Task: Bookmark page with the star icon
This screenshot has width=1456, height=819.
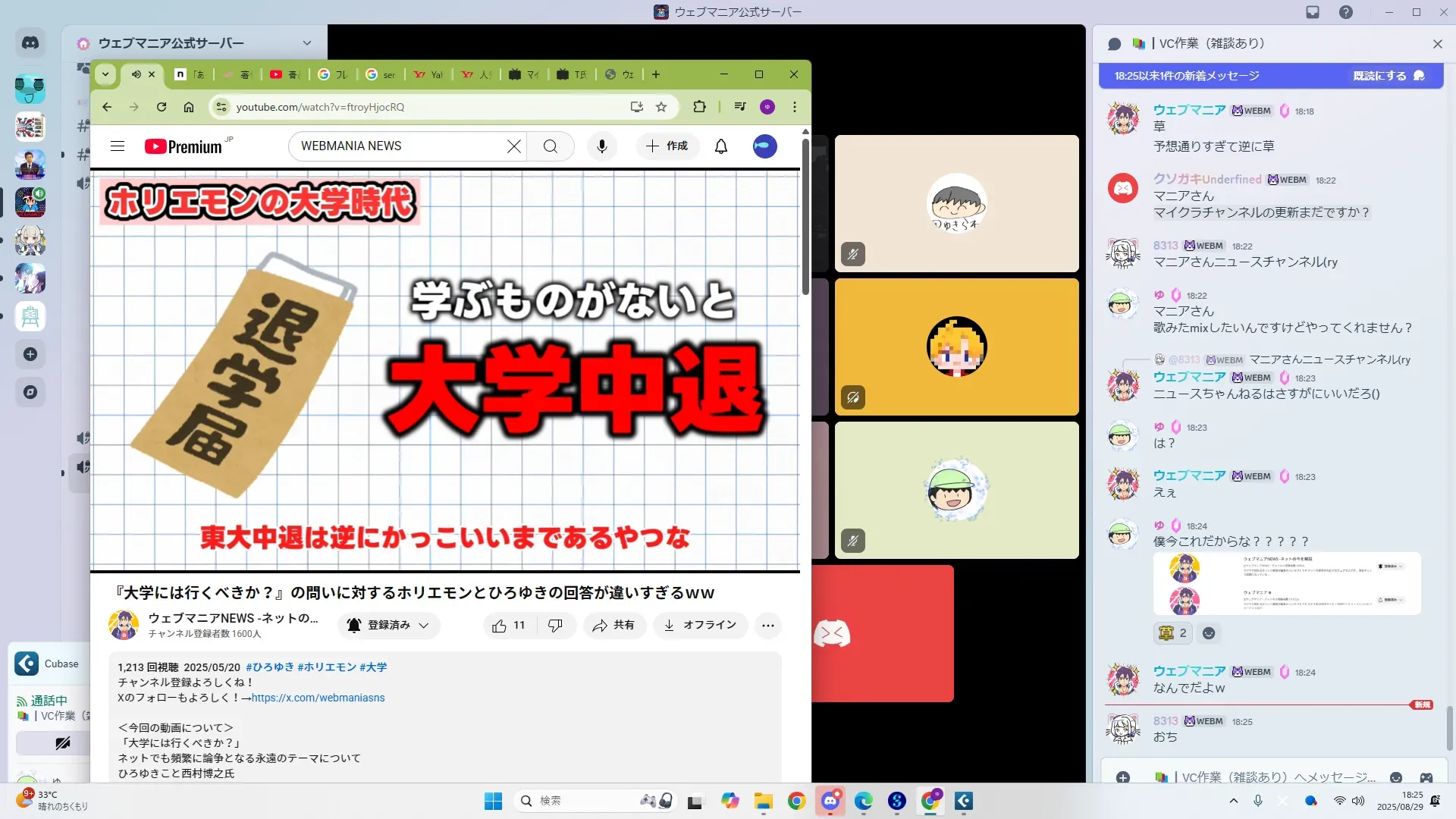Action: coord(661,107)
